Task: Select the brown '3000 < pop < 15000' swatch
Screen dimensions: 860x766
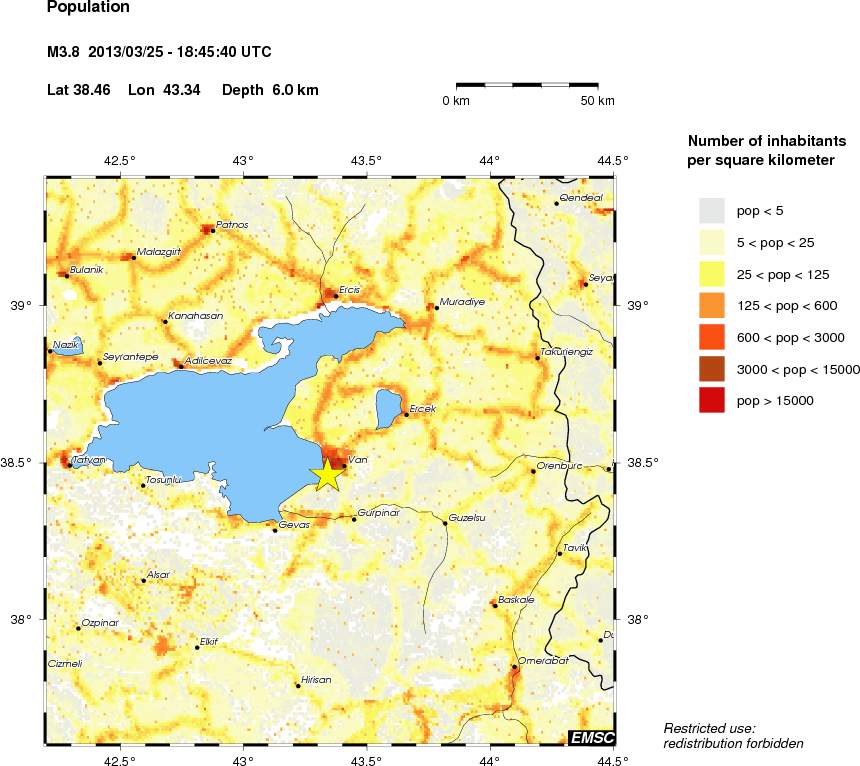Action: (x=711, y=369)
